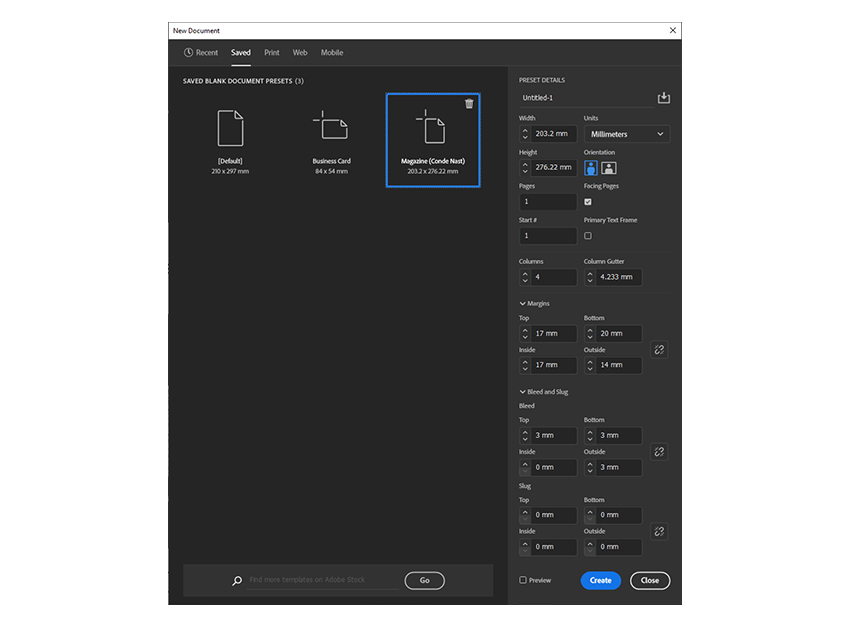This screenshot has height=625, width=850.
Task: Click the Height value field
Action: pos(553,167)
